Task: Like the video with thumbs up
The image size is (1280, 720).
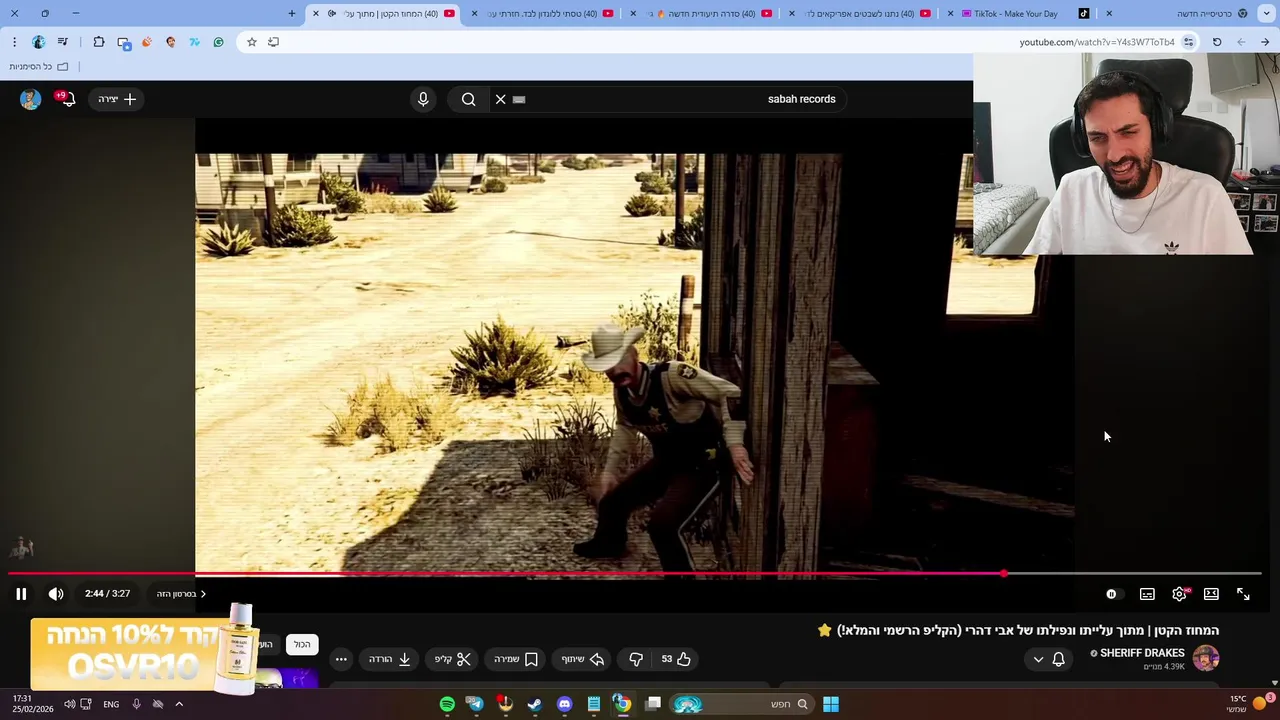Action: pyautogui.click(x=676, y=659)
